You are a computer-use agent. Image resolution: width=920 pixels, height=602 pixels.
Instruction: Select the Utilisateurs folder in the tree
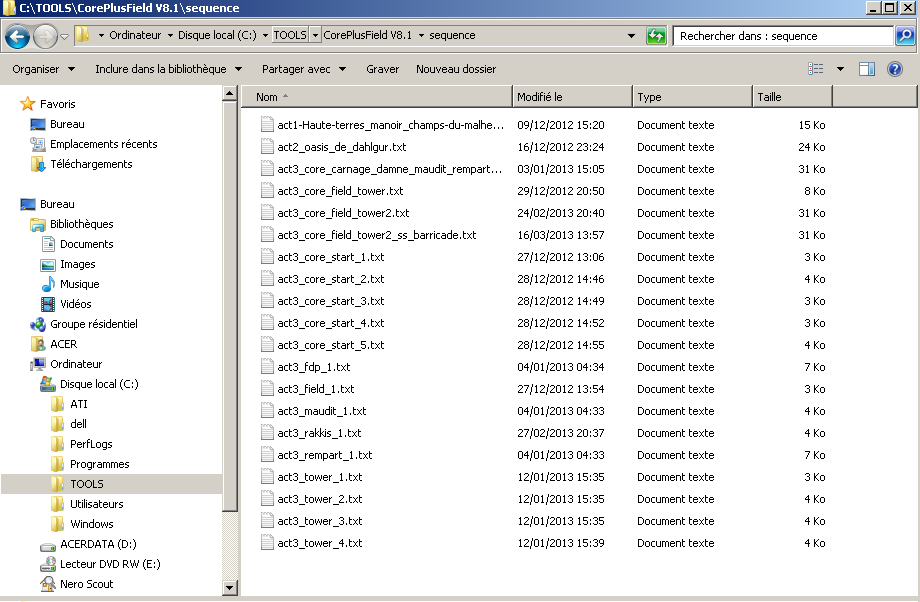(x=97, y=504)
